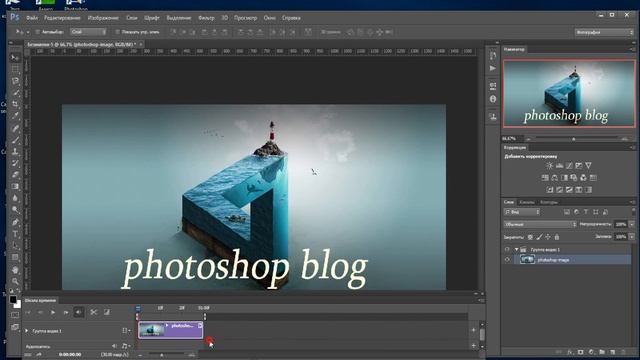Image resolution: width=640 pixels, height=360 pixels.
Task: Click the add layer style fx icon
Action: (x=570, y=352)
